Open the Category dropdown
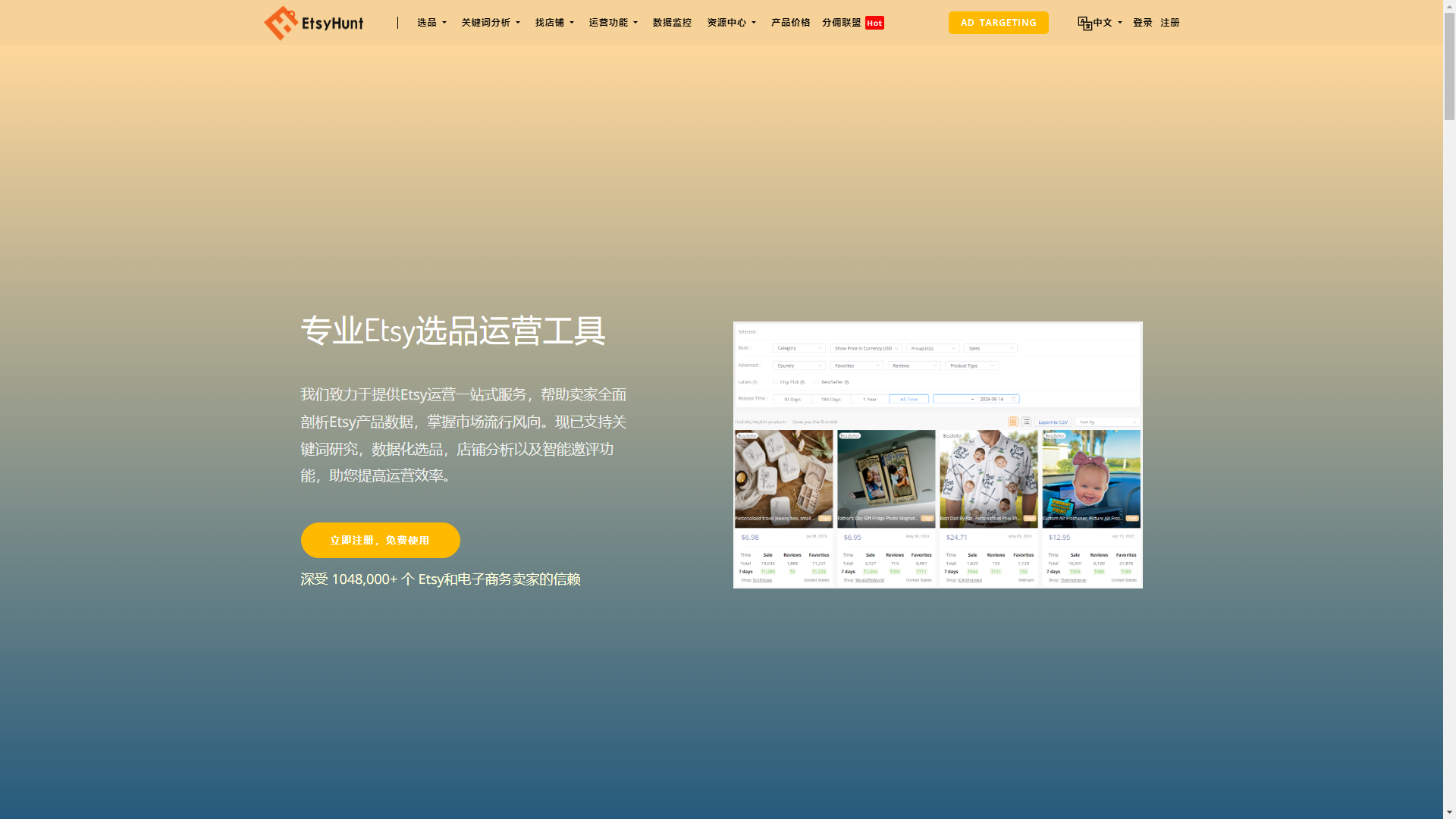This screenshot has height=819, width=1456. [799, 348]
